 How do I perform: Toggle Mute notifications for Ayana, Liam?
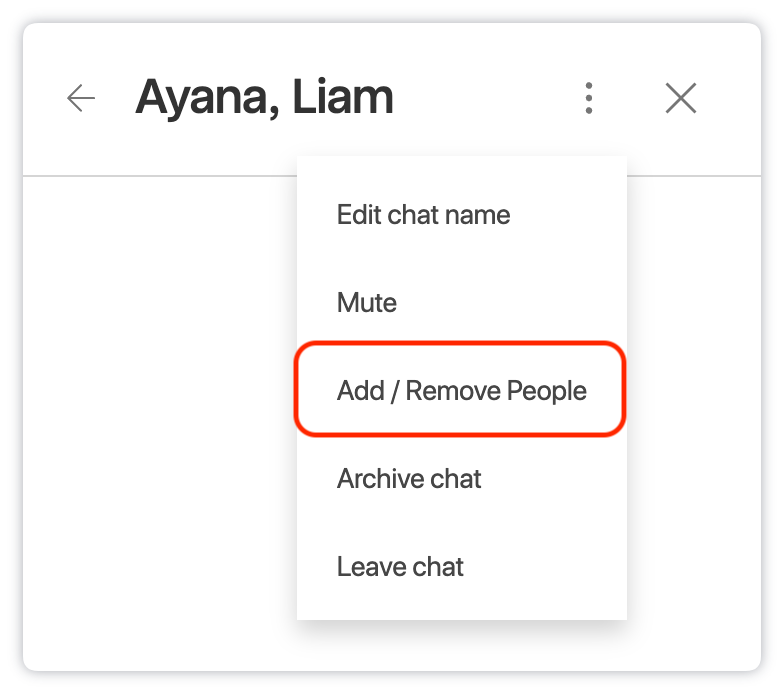(462, 302)
